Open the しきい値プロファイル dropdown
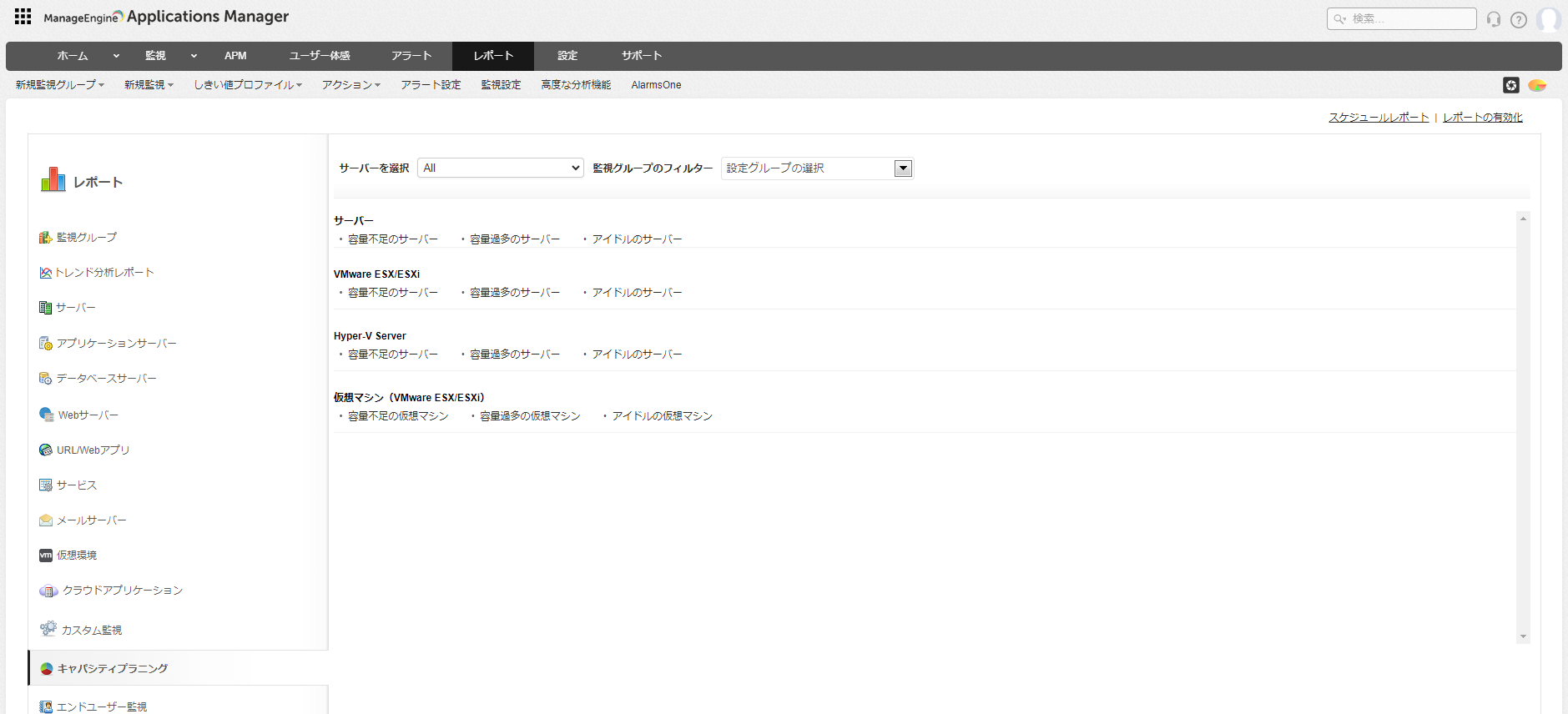Image resolution: width=1568 pixels, height=714 pixels. click(248, 85)
